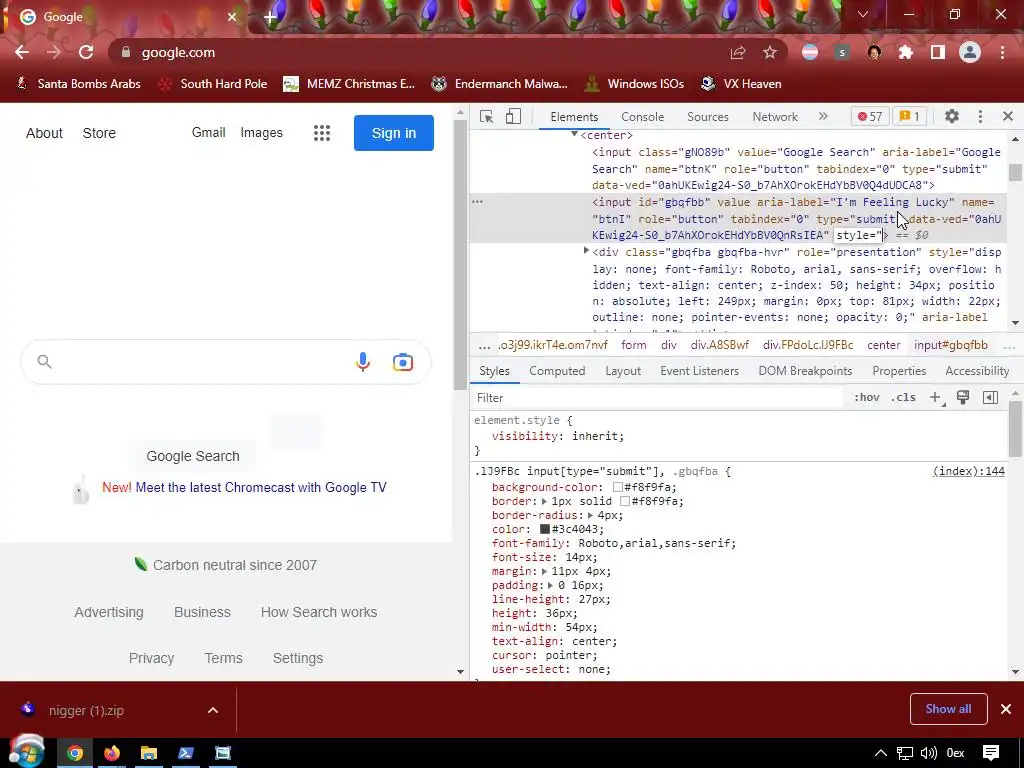The height and width of the screenshot is (768, 1024).
Task: Toggle the Chrome side panel icon
Action: 938,52
